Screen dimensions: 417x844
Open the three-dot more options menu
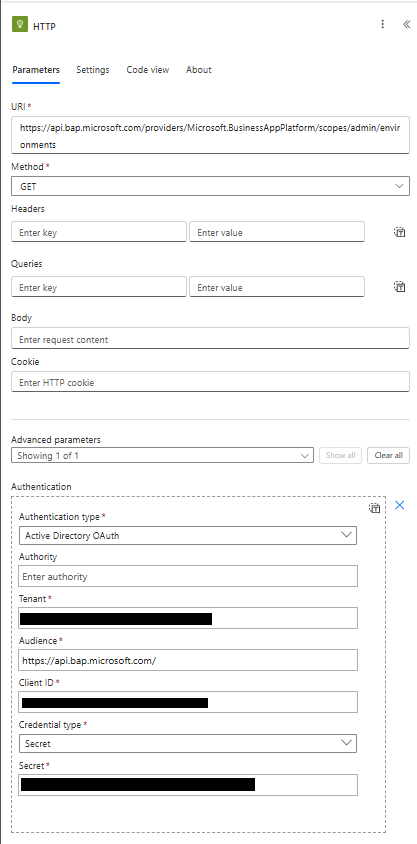click(x=383, y=24)
